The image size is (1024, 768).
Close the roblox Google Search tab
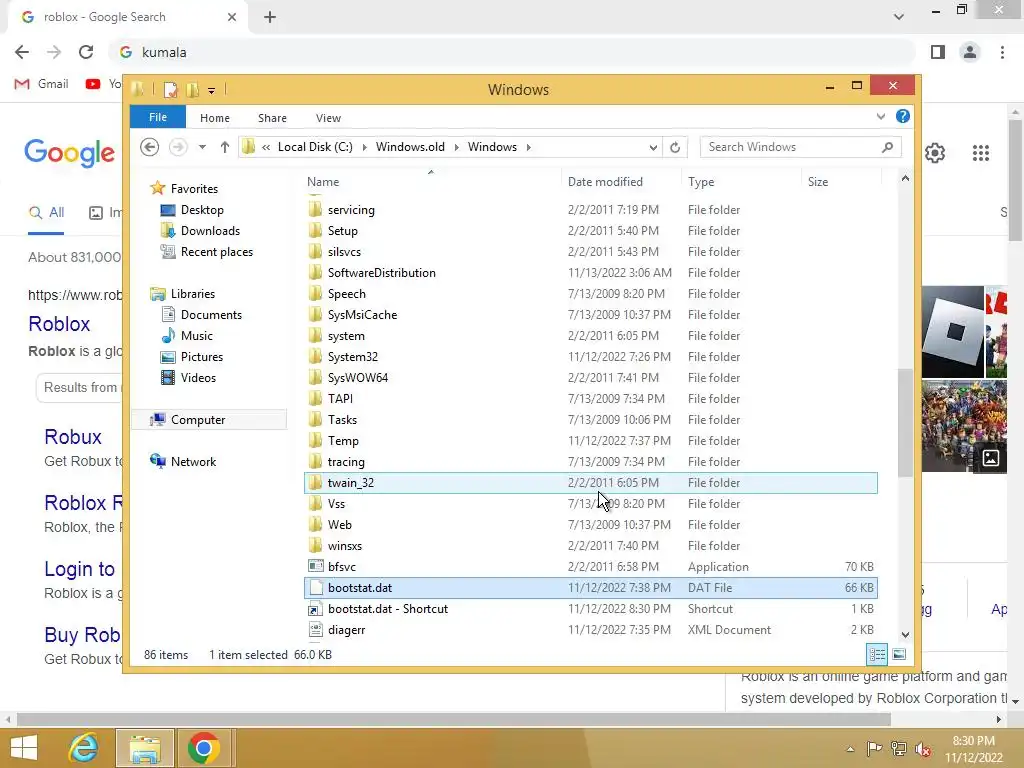click(232, 17)
